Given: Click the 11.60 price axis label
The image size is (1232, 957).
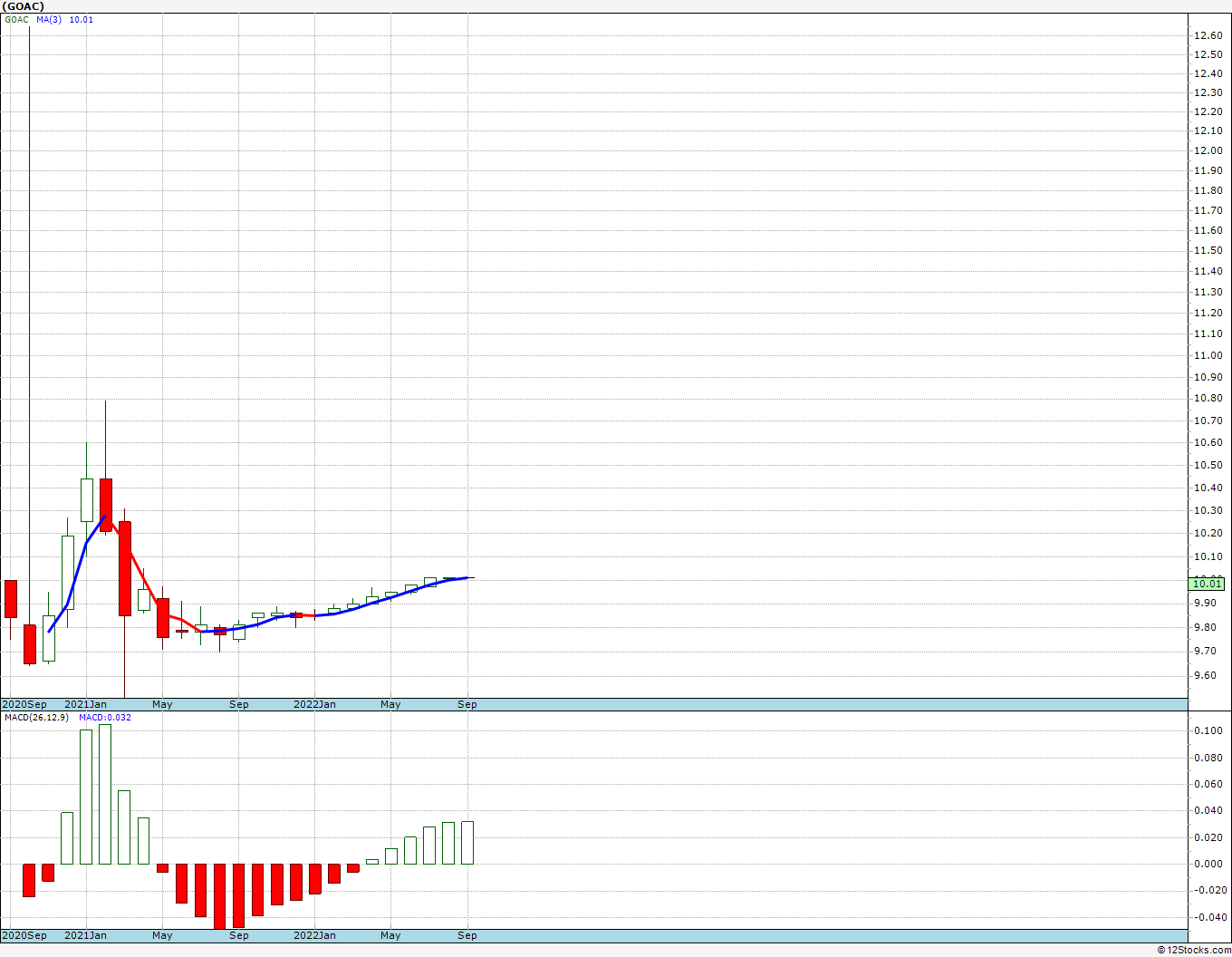Looking at the screenshot, I should pos(1208,230).
